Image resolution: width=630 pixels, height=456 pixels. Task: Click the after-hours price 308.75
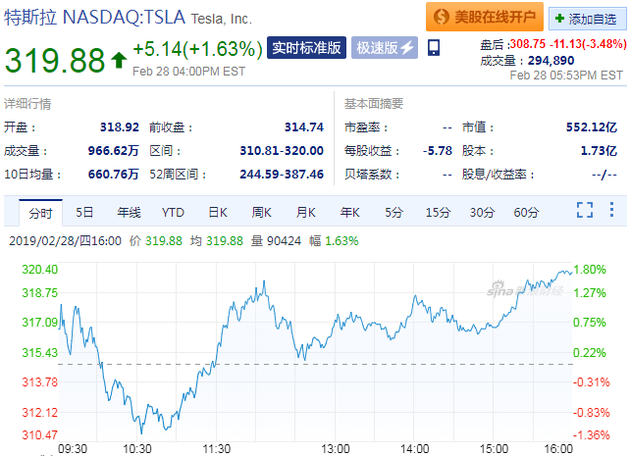pyautogui.click(x=528, y=43)
